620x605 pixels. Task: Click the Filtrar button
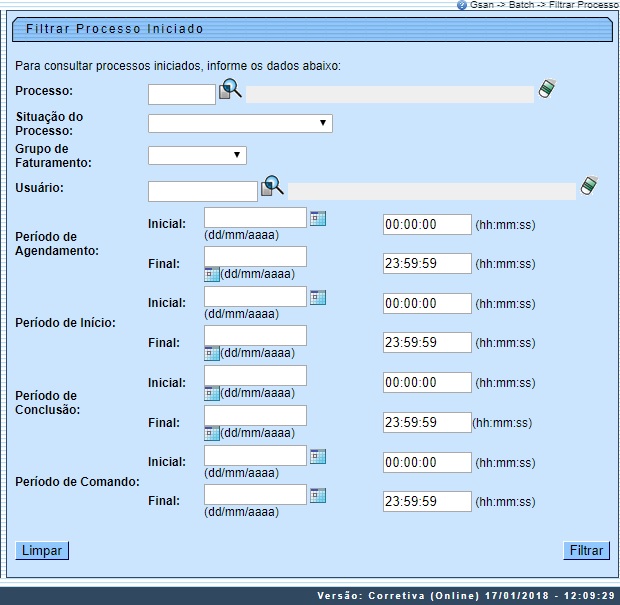pos(586,550)
